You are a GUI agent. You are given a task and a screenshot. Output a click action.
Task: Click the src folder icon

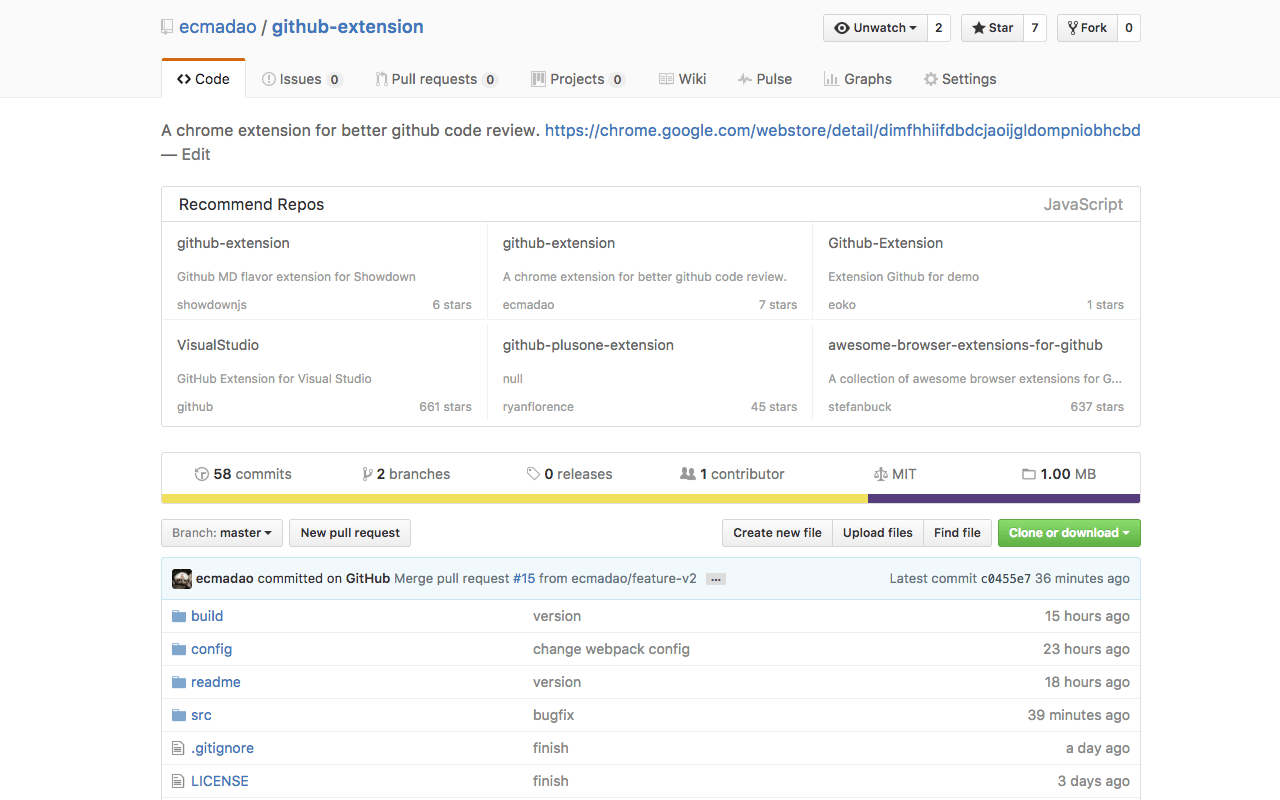(179, 715)
